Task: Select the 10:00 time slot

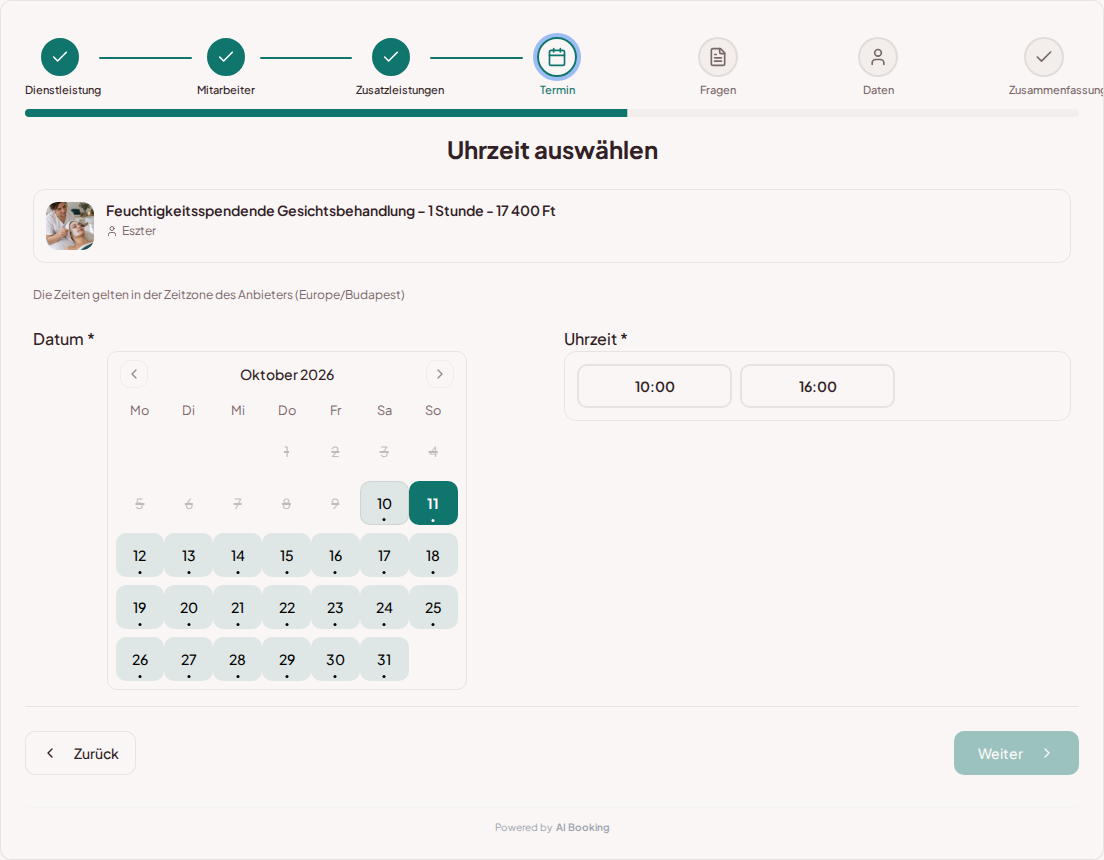Action: (654, 386)
